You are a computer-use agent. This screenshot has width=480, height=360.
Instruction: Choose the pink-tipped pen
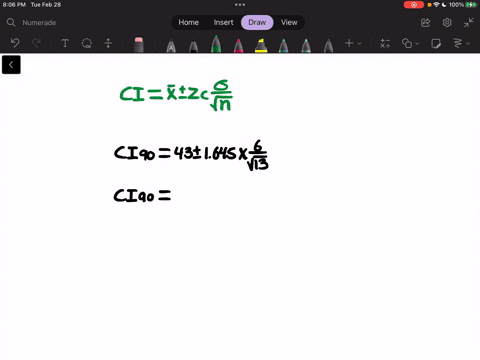click(238, 46)
